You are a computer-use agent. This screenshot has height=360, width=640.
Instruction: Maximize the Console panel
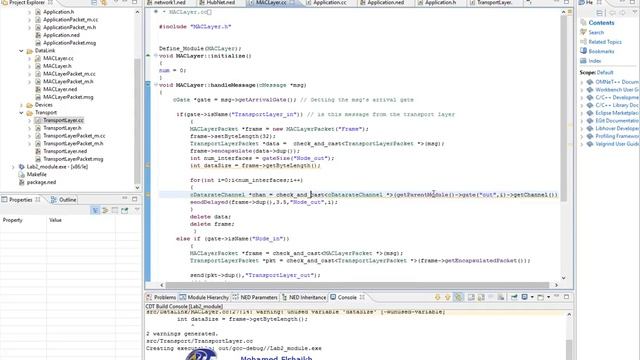click(x=567, y=297)
